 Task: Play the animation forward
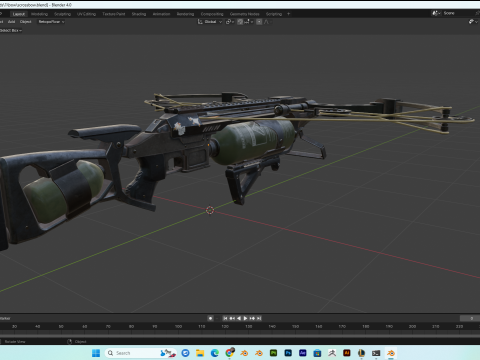pyautogui.click(x=245, y=318)
